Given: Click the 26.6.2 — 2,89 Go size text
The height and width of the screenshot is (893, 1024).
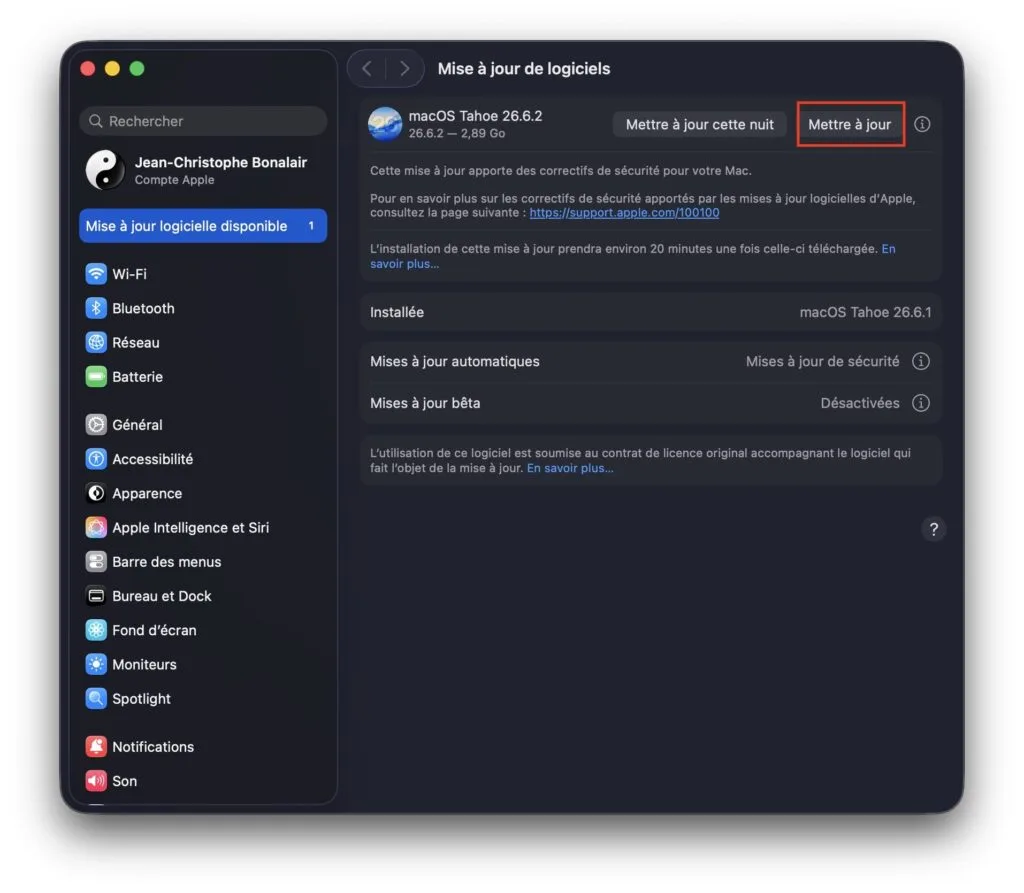Looking at the screenshot, I should [x=456, y=133].
